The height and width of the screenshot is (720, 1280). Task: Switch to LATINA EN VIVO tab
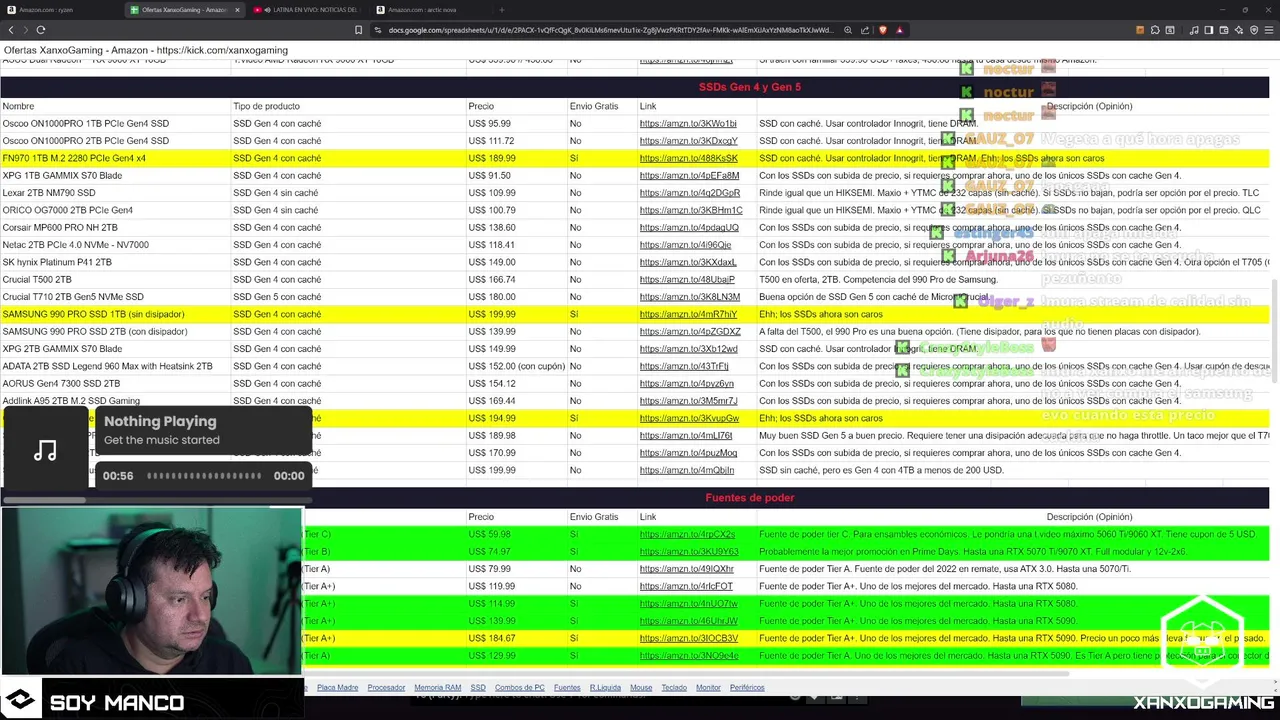tap(306, 10)
